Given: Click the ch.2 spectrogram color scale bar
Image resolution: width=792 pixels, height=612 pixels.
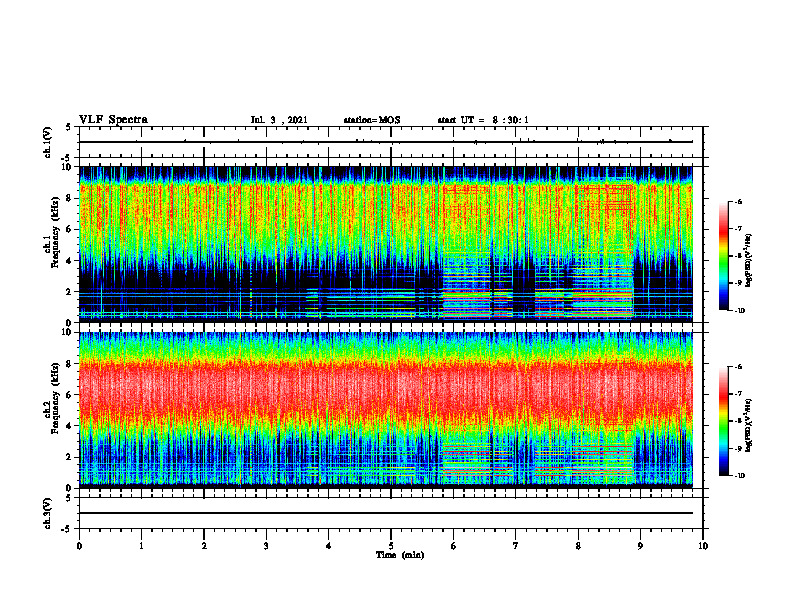Looking at the screenshot, I should tap(723, 421).
